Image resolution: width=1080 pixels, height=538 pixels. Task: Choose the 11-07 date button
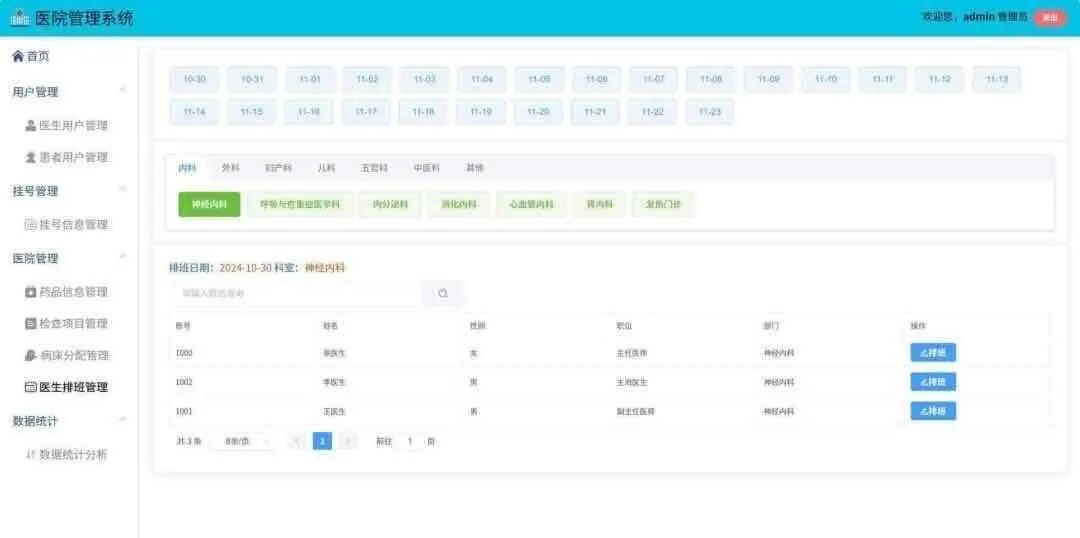tap(653, 80)
